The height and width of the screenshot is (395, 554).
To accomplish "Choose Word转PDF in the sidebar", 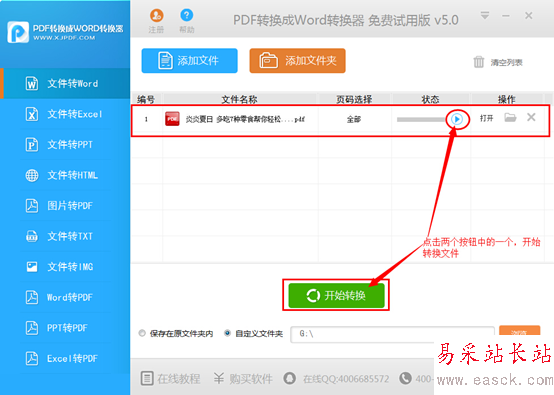I will coord(65,297).
